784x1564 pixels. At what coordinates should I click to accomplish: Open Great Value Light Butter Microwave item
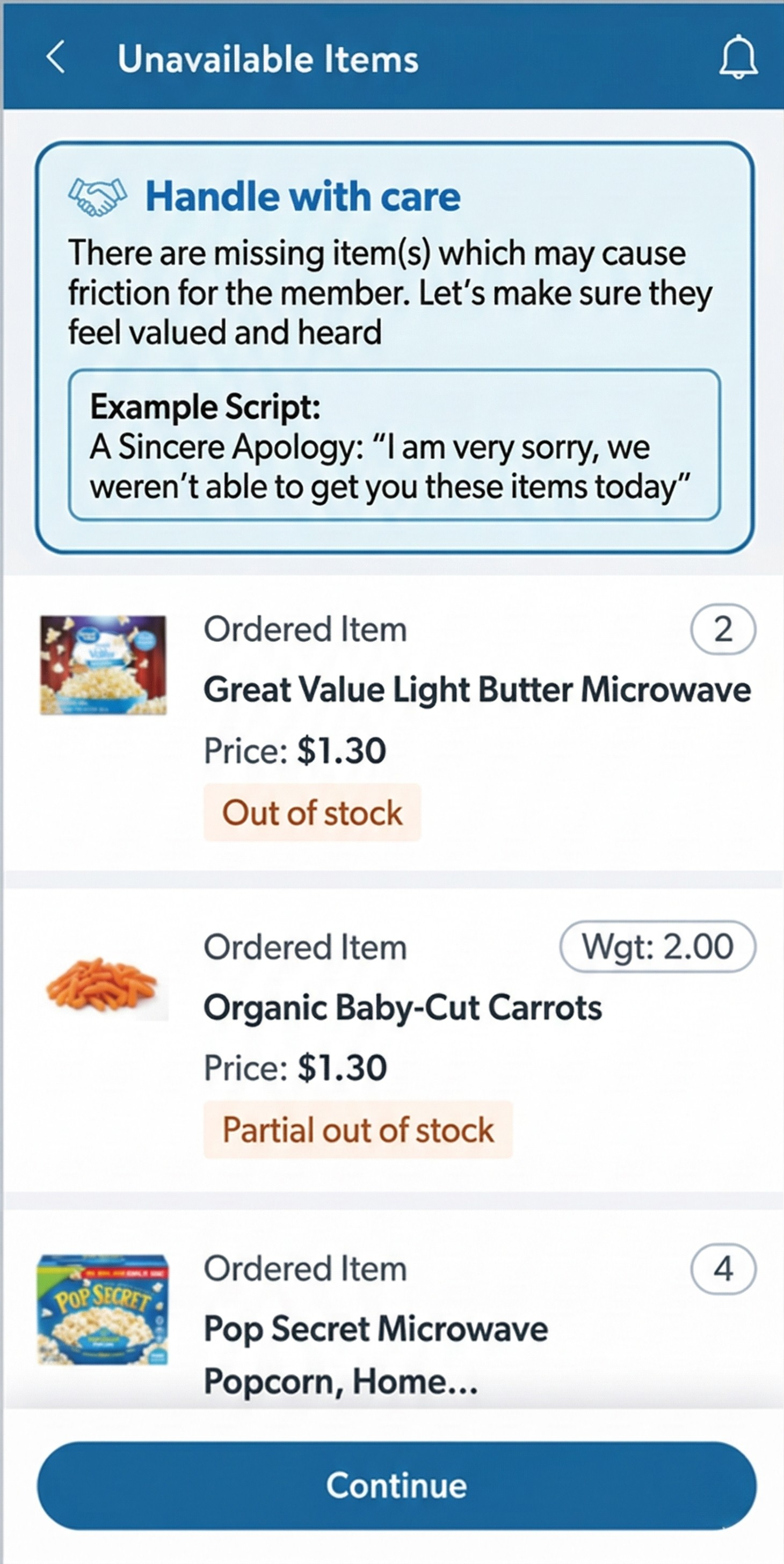pos(477,690)
